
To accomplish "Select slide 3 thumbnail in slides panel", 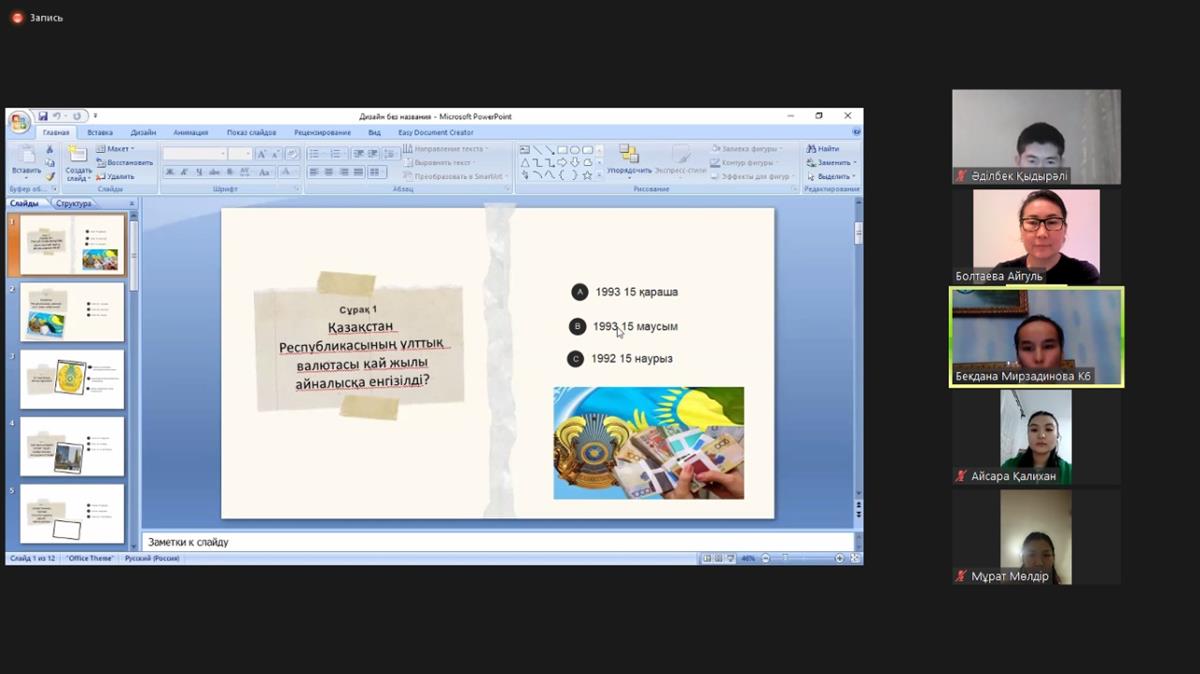I will point(72,379).
